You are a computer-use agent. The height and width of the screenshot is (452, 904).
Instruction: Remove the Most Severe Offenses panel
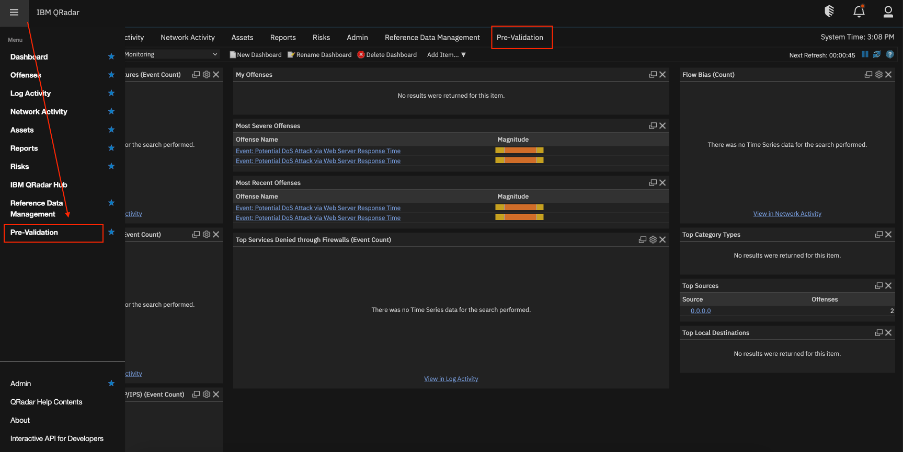click(663, 126)
